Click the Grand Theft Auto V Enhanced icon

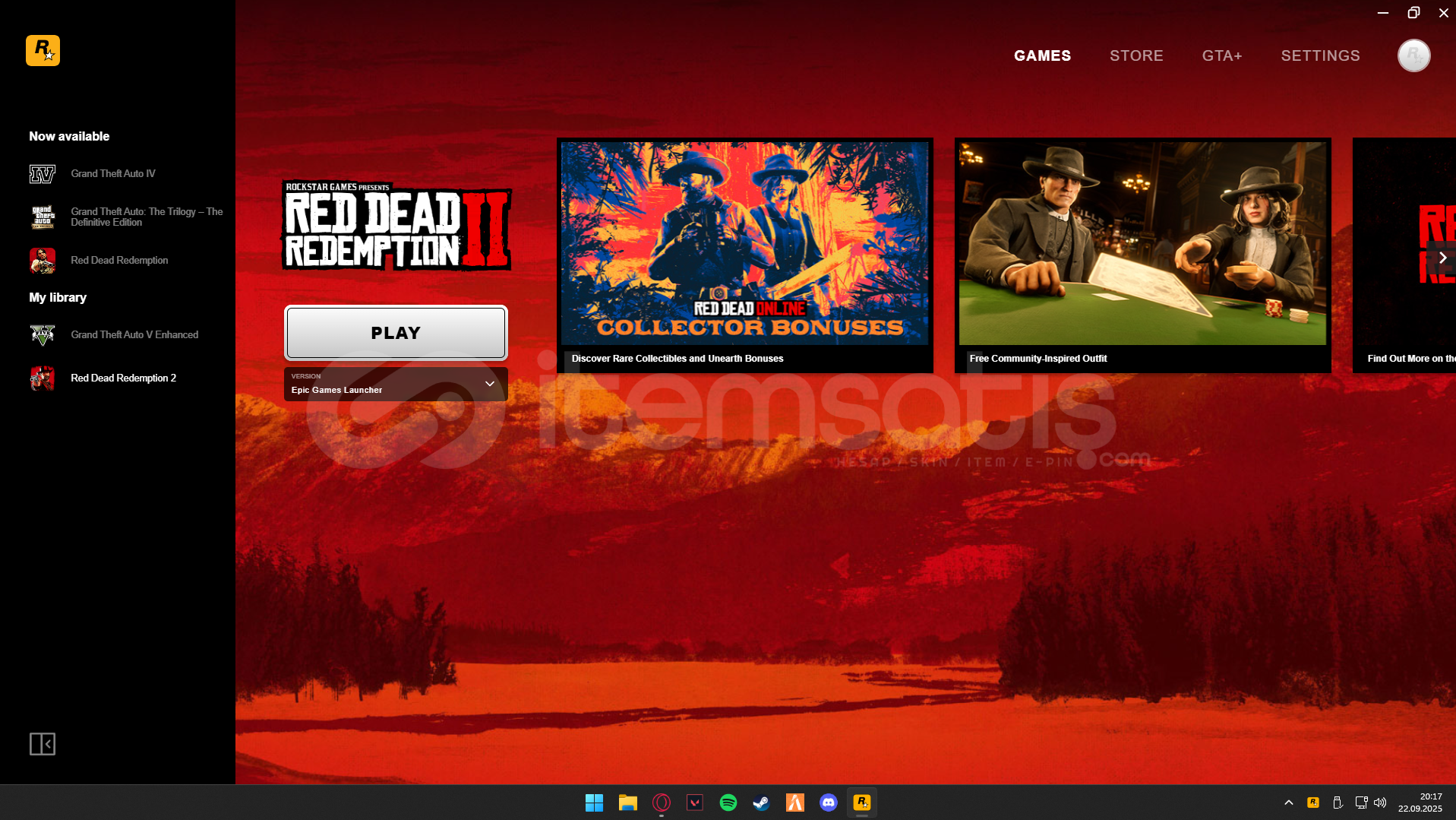43,334
